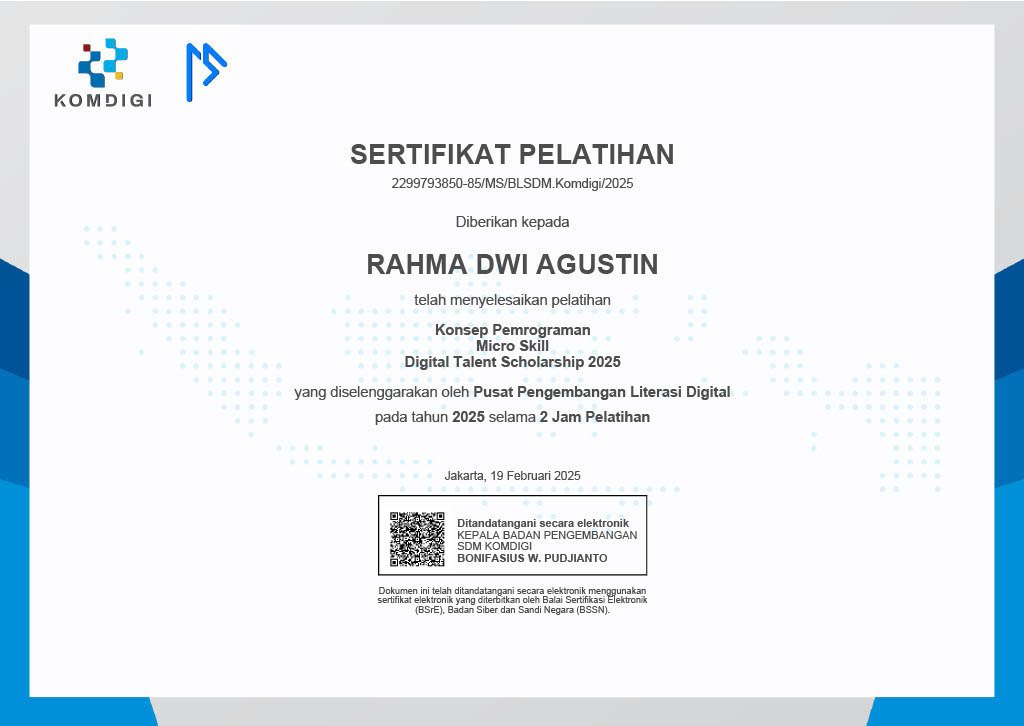The width and height of the screenshot is (1024, 726).
Task: Click the KOMDIGI logo icon
Action: [100, 70]
